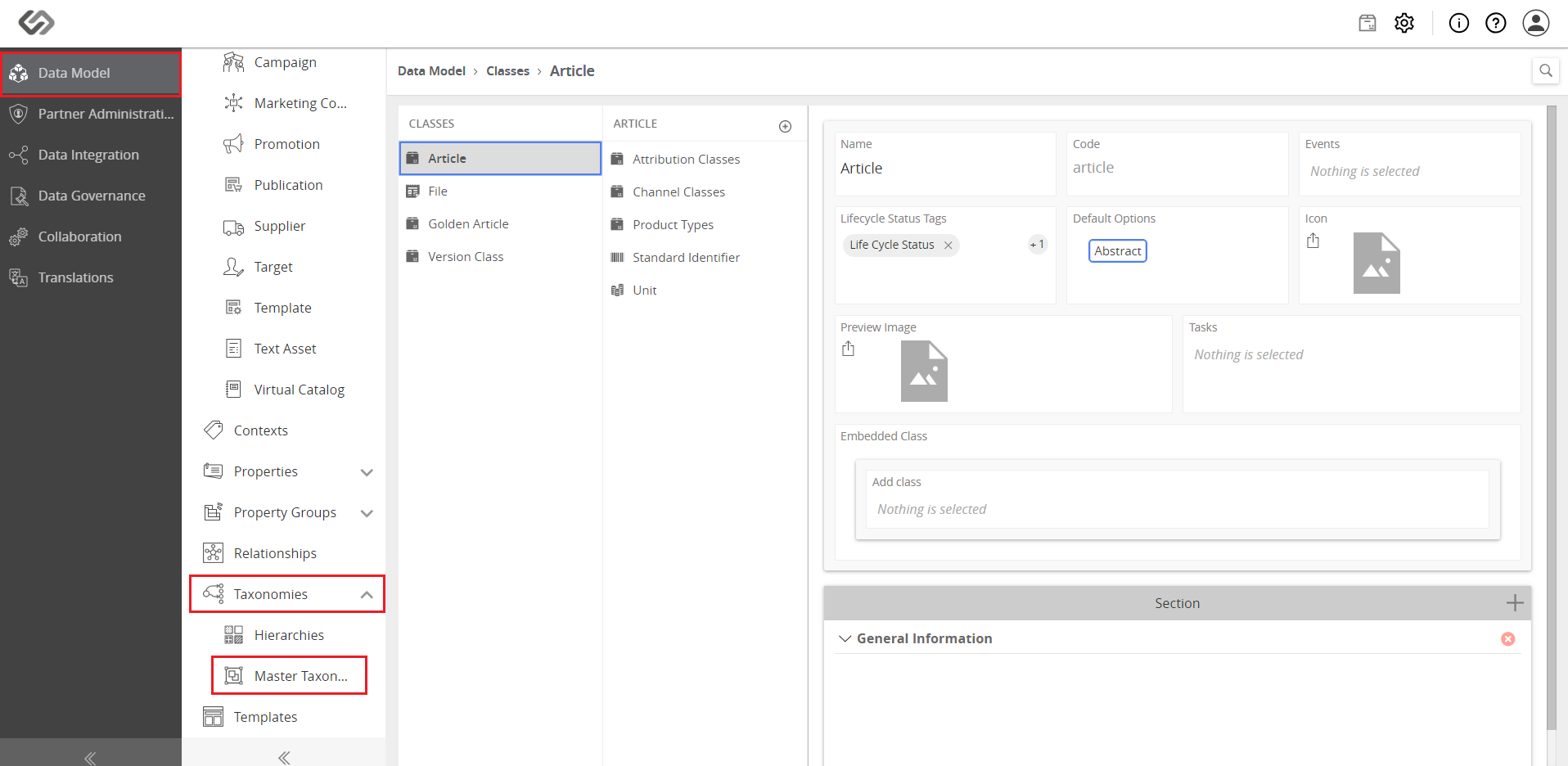Open the Events selection dropdown

click(x=1409, y=171)
